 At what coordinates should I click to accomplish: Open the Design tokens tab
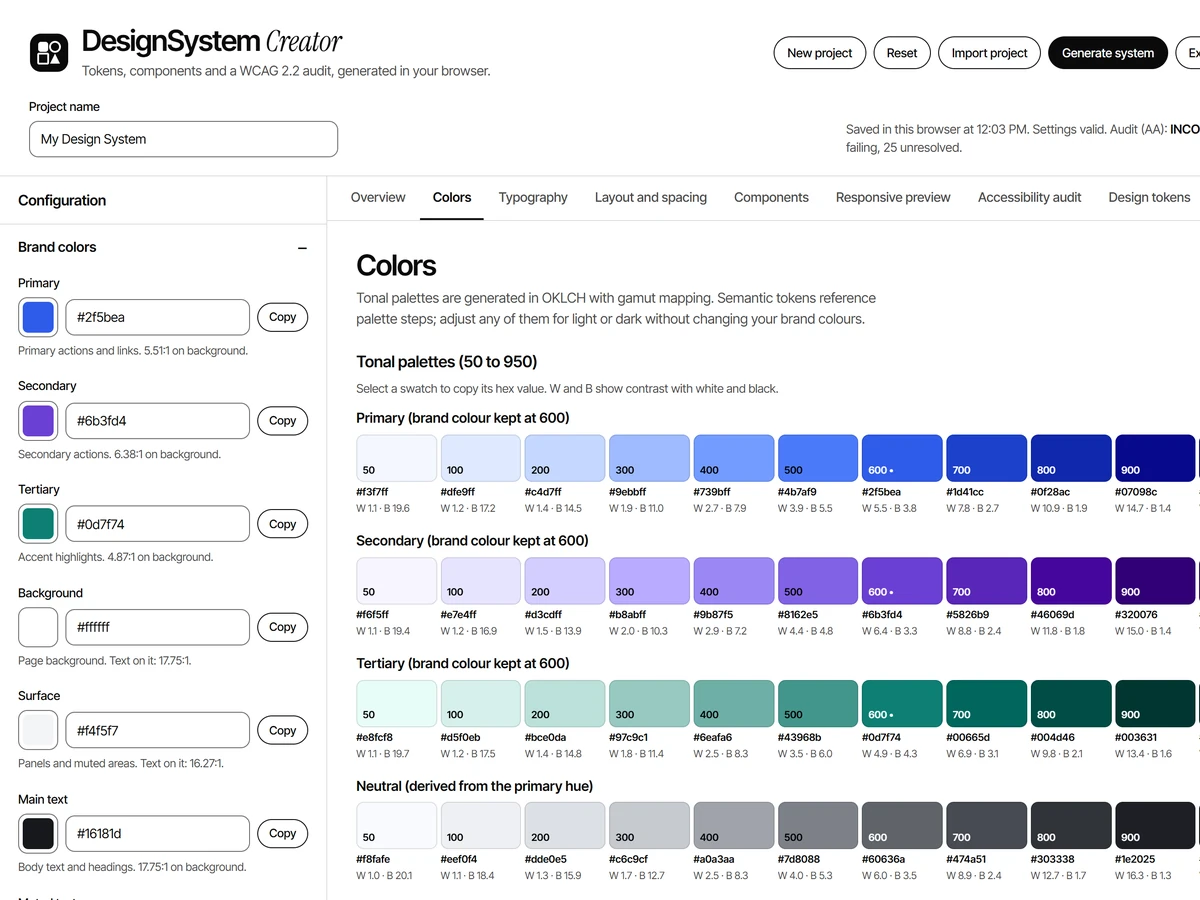1149,197
